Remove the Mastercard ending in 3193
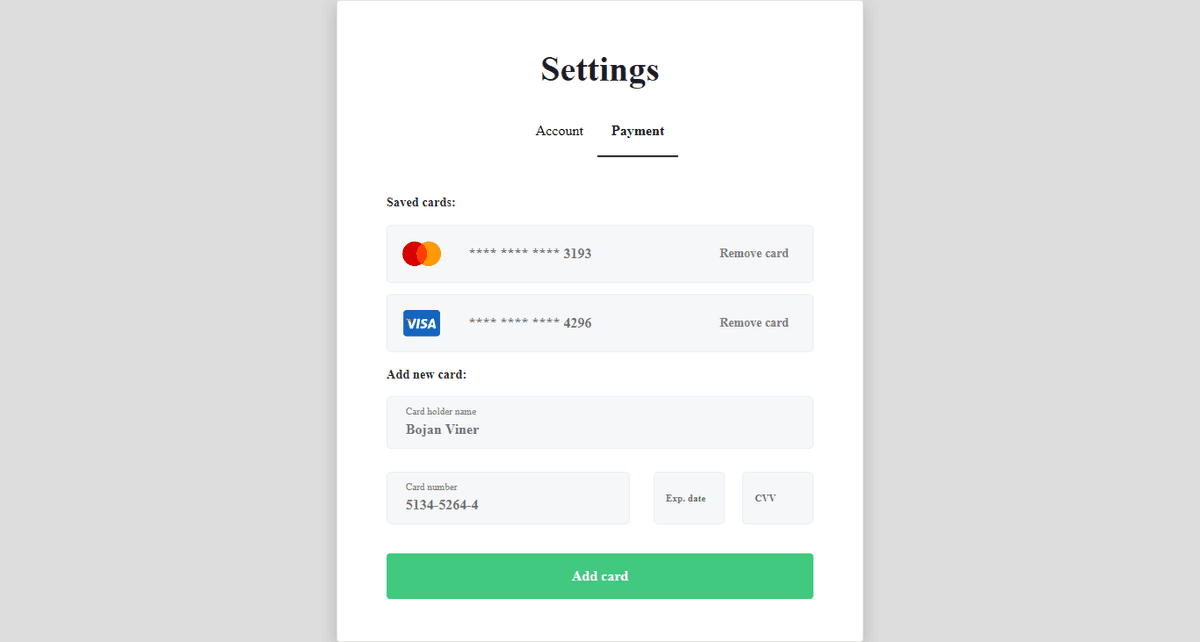The image size is (1200, 642). click(x=754, y=253)
